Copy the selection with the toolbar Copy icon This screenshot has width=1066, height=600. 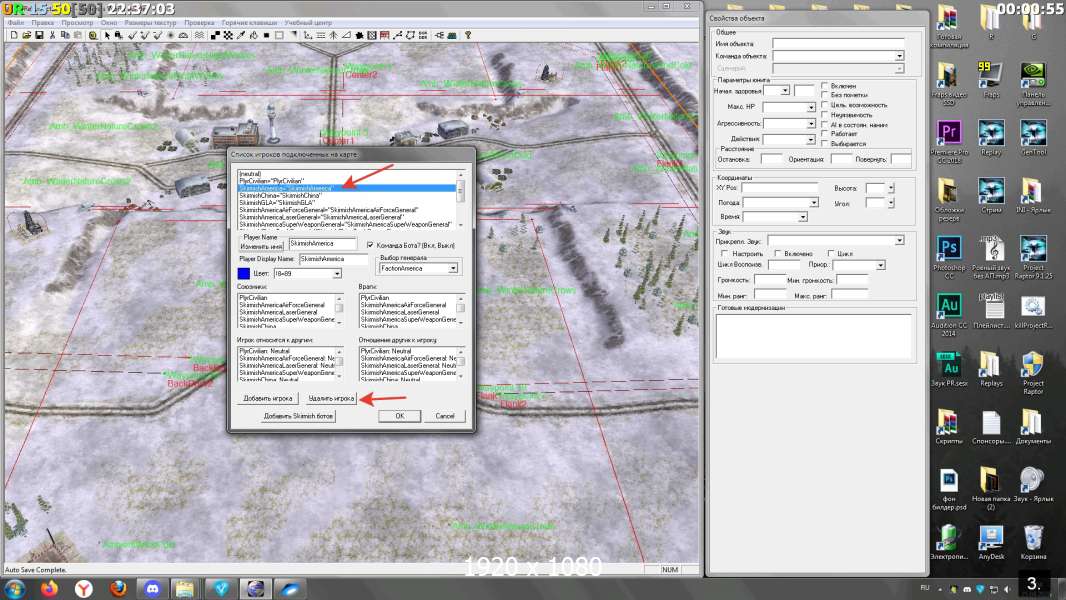pos(65,35)
